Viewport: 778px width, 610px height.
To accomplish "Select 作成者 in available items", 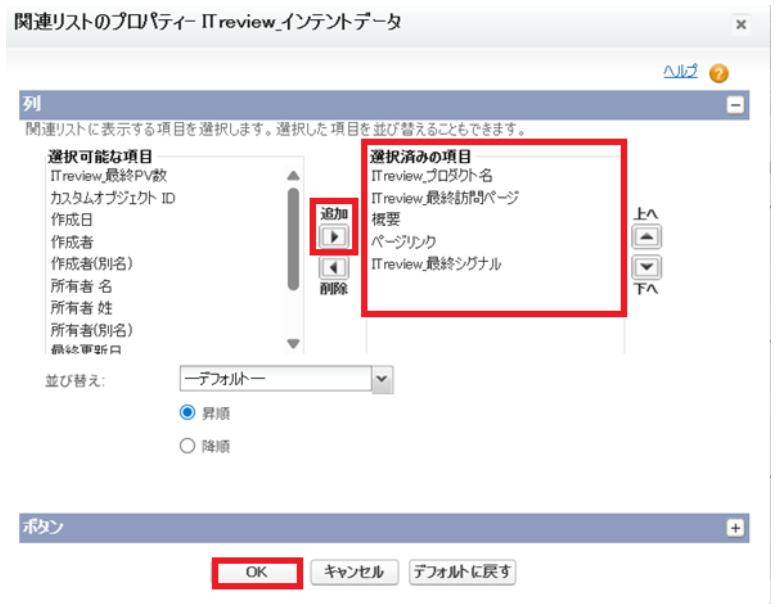I will coord(71,242).
